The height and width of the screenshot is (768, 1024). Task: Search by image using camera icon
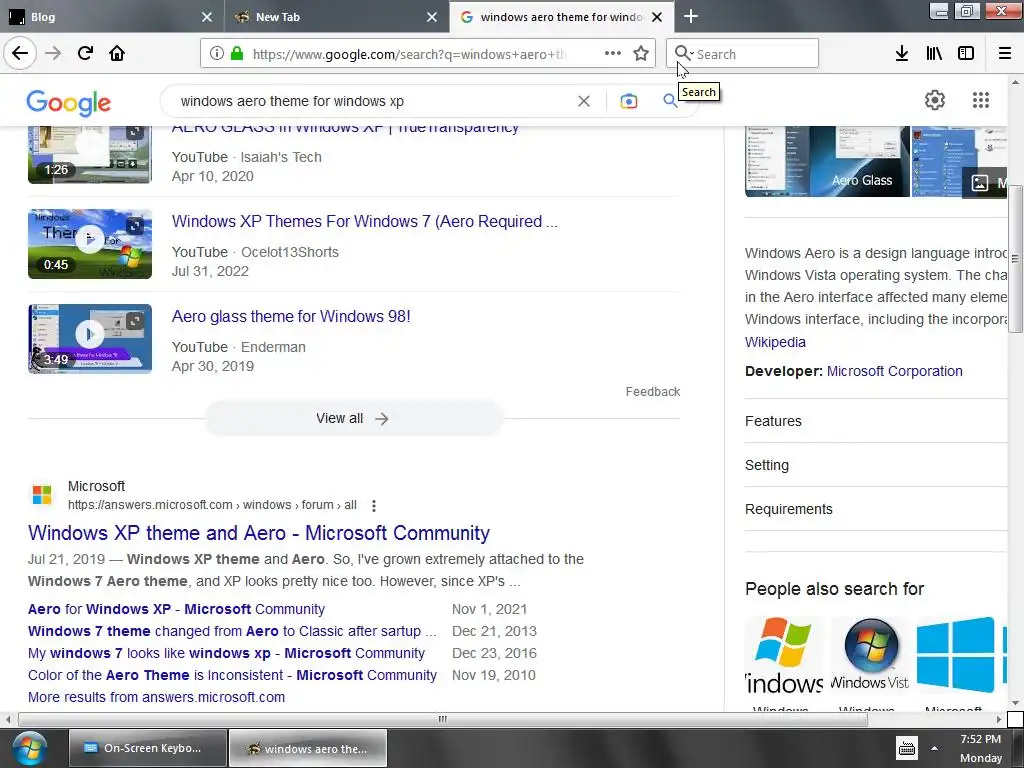[628, 101]
